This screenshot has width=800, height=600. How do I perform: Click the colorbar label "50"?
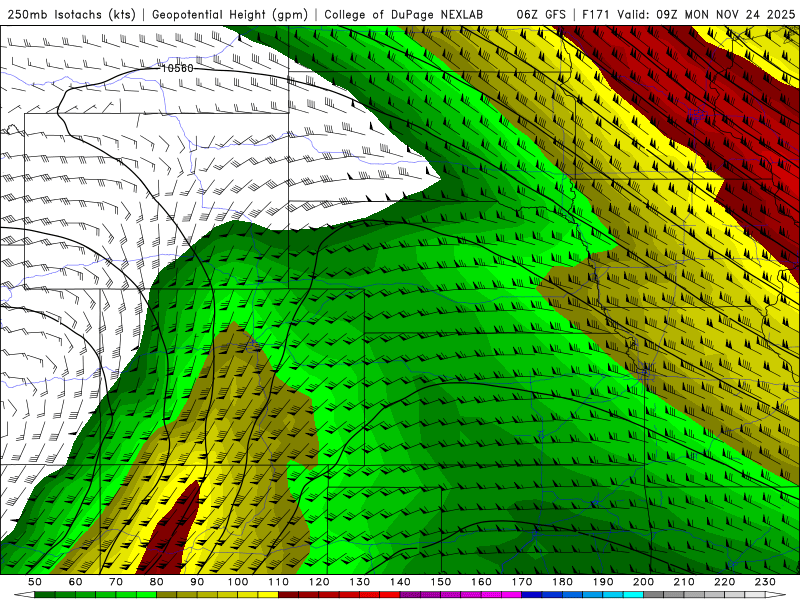pos(35,582)
